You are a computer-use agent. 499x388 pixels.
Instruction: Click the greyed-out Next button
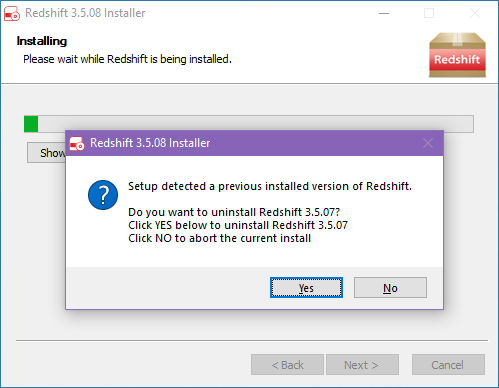pos(362,365)
